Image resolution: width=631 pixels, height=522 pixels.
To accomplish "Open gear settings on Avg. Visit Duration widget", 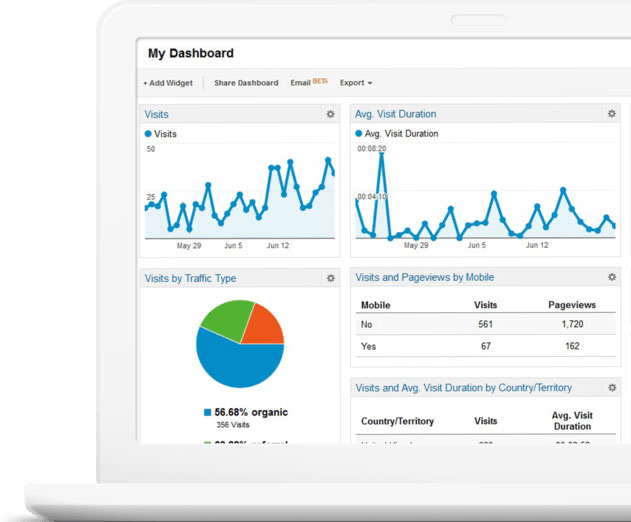I will coord(612,114).
